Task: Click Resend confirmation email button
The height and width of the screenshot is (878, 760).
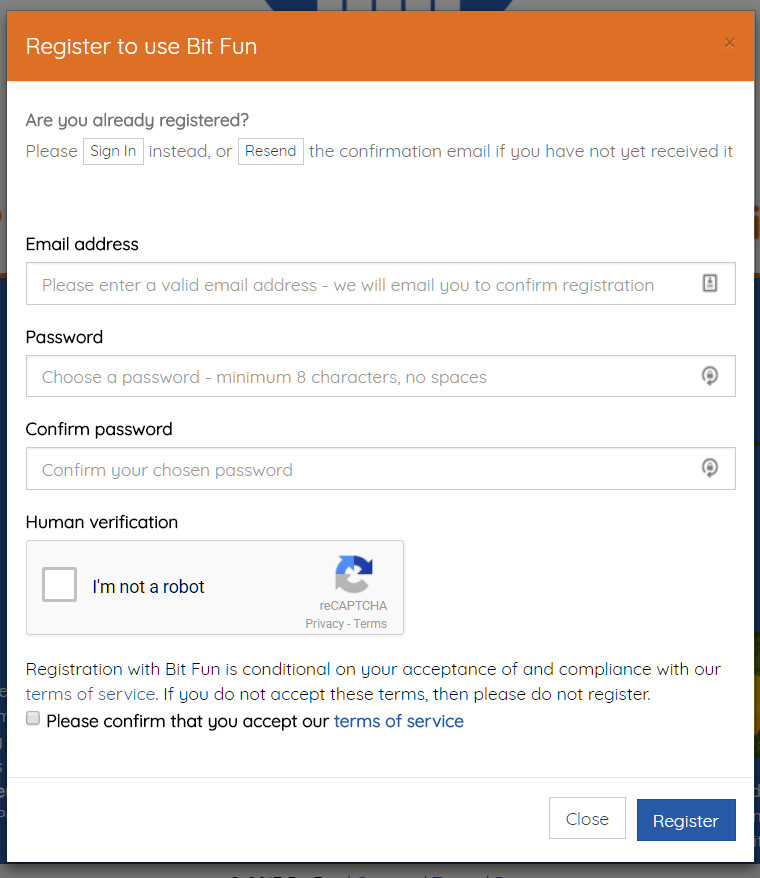Action: click(x=271, y=151)
